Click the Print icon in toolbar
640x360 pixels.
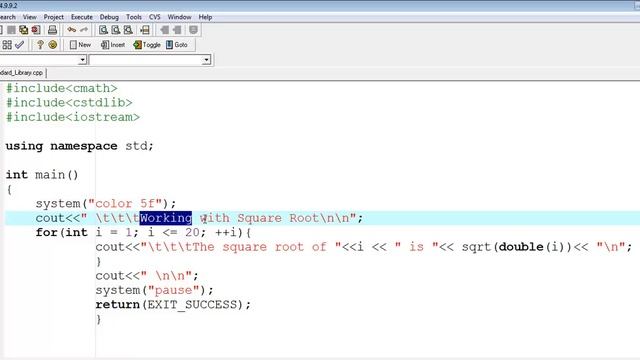(x=52, y=30)
